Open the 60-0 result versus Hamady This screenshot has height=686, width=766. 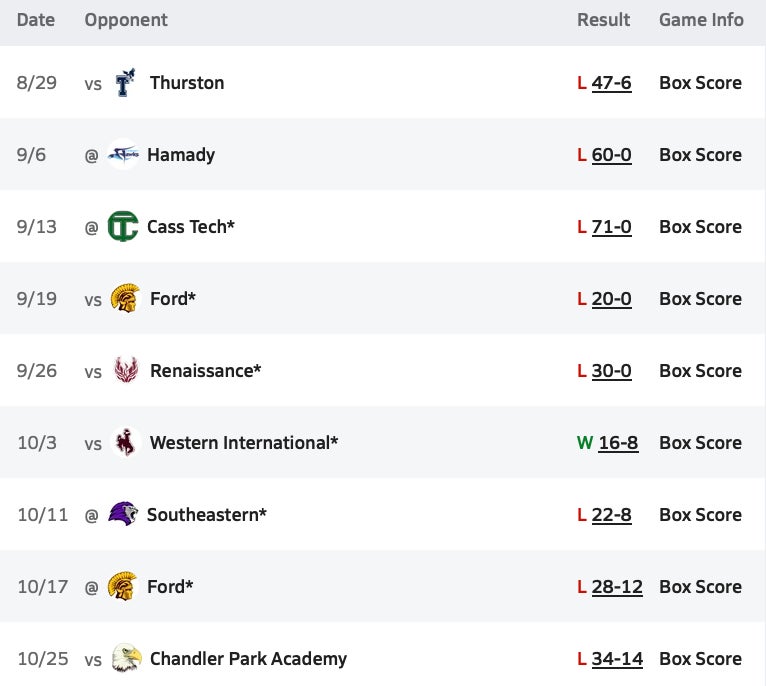(611, 155)
